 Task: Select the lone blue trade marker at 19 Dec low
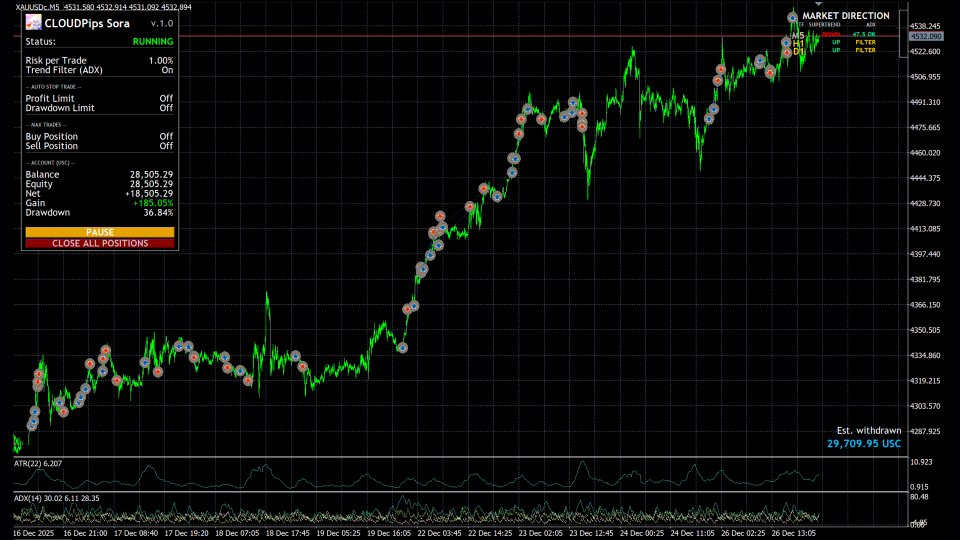coord(402,348)
